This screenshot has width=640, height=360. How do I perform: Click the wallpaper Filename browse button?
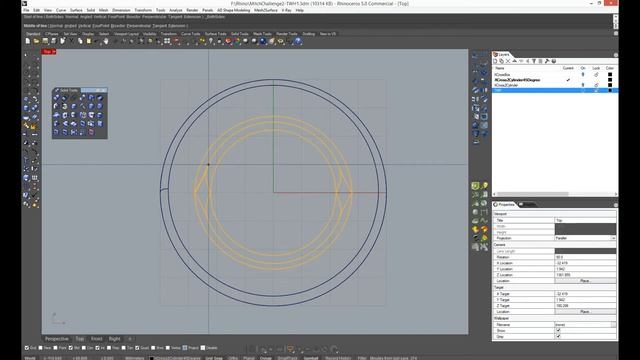613,324
